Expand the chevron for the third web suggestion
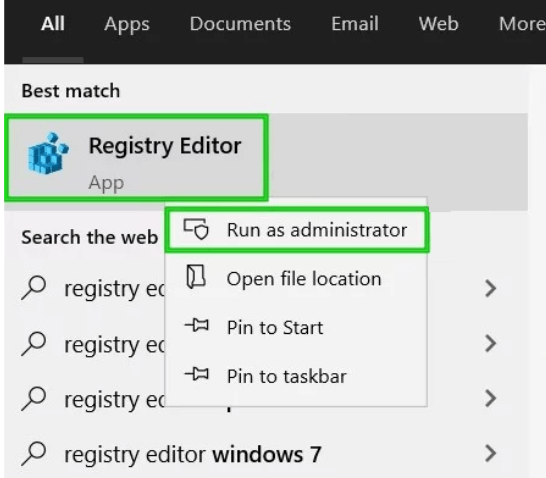Viewport: 546px width, 478px height. [490, 398]
